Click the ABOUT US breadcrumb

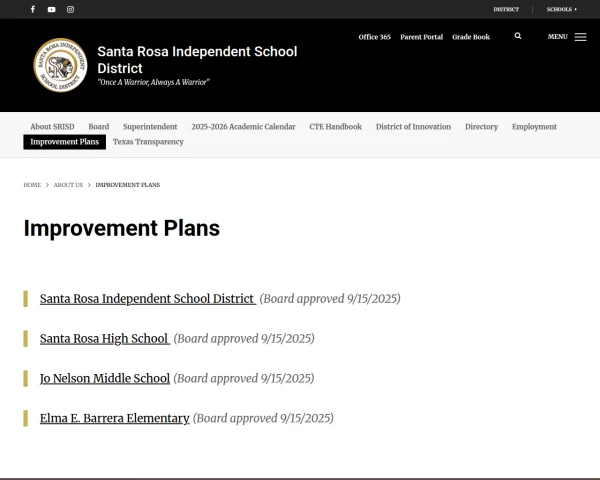point(68,185)
